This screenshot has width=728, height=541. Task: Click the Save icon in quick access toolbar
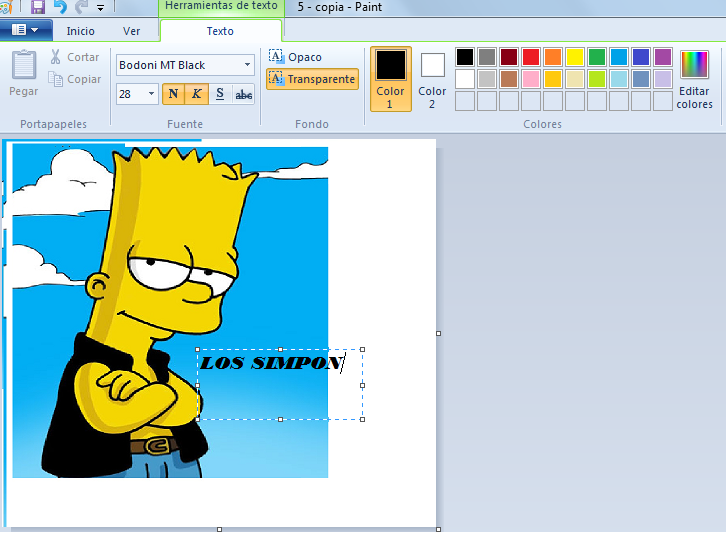(x=38, y=7)
